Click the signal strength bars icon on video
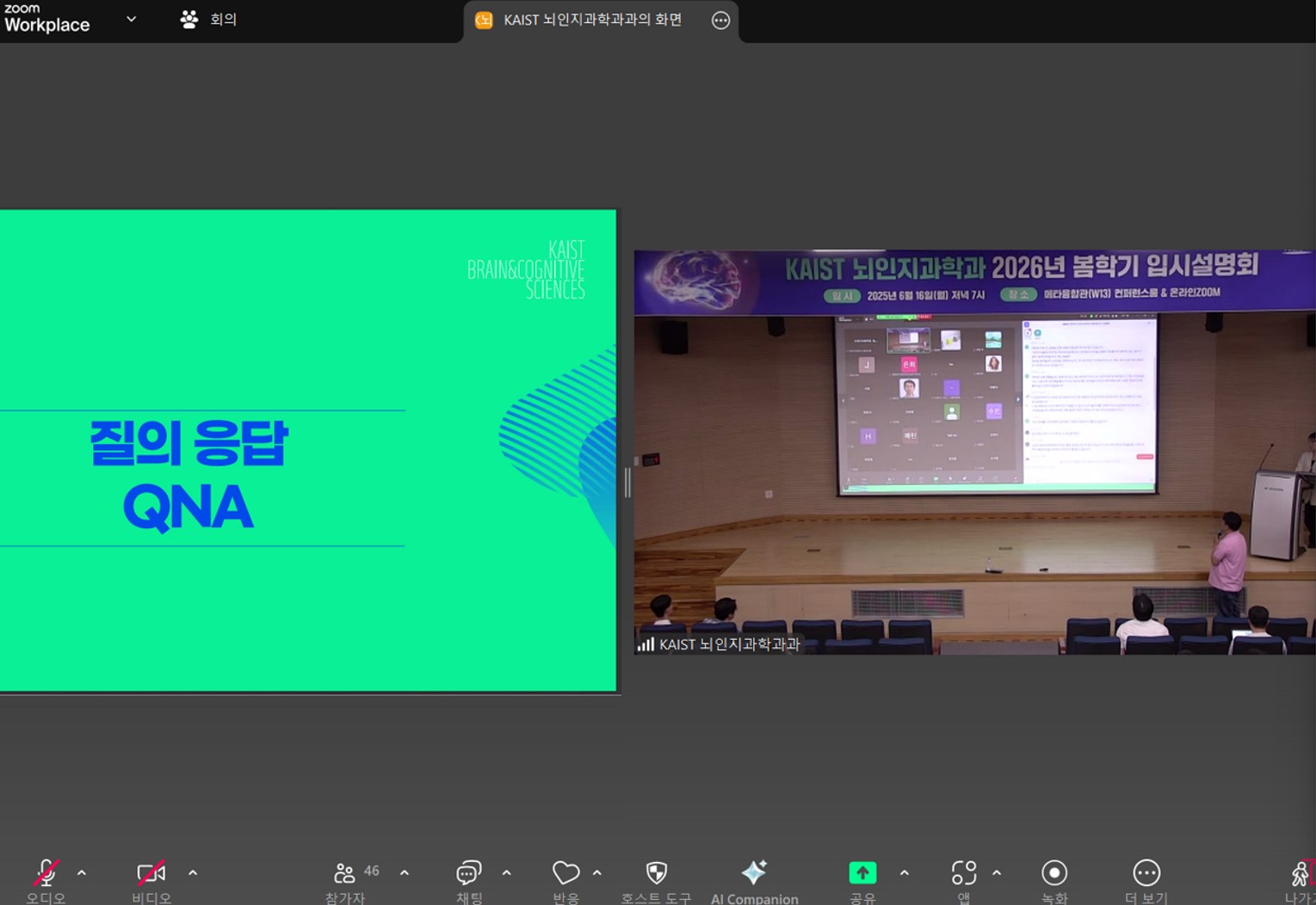 (646, 643)
